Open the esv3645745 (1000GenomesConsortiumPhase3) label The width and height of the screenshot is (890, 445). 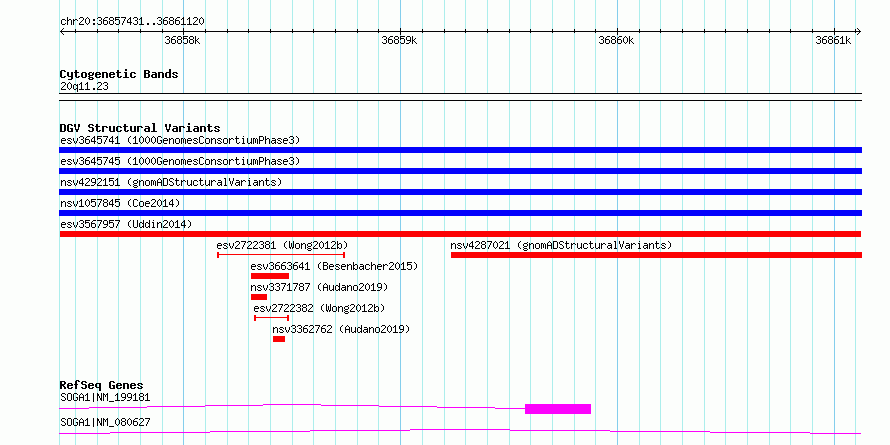coord(180,161)
